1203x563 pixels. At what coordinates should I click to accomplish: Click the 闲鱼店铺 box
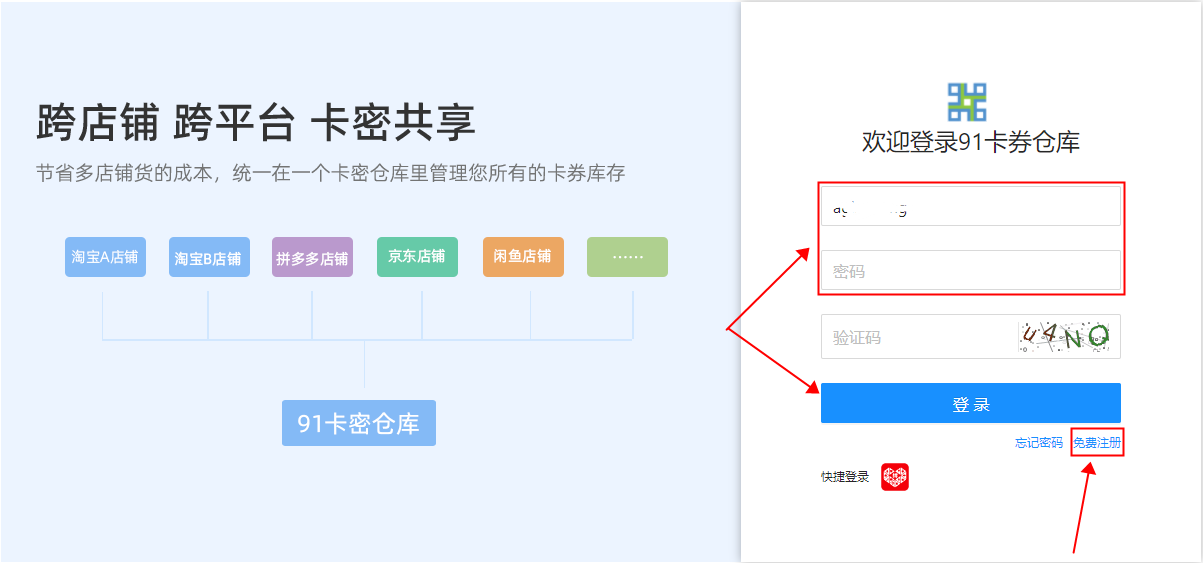tap(523, 257)
